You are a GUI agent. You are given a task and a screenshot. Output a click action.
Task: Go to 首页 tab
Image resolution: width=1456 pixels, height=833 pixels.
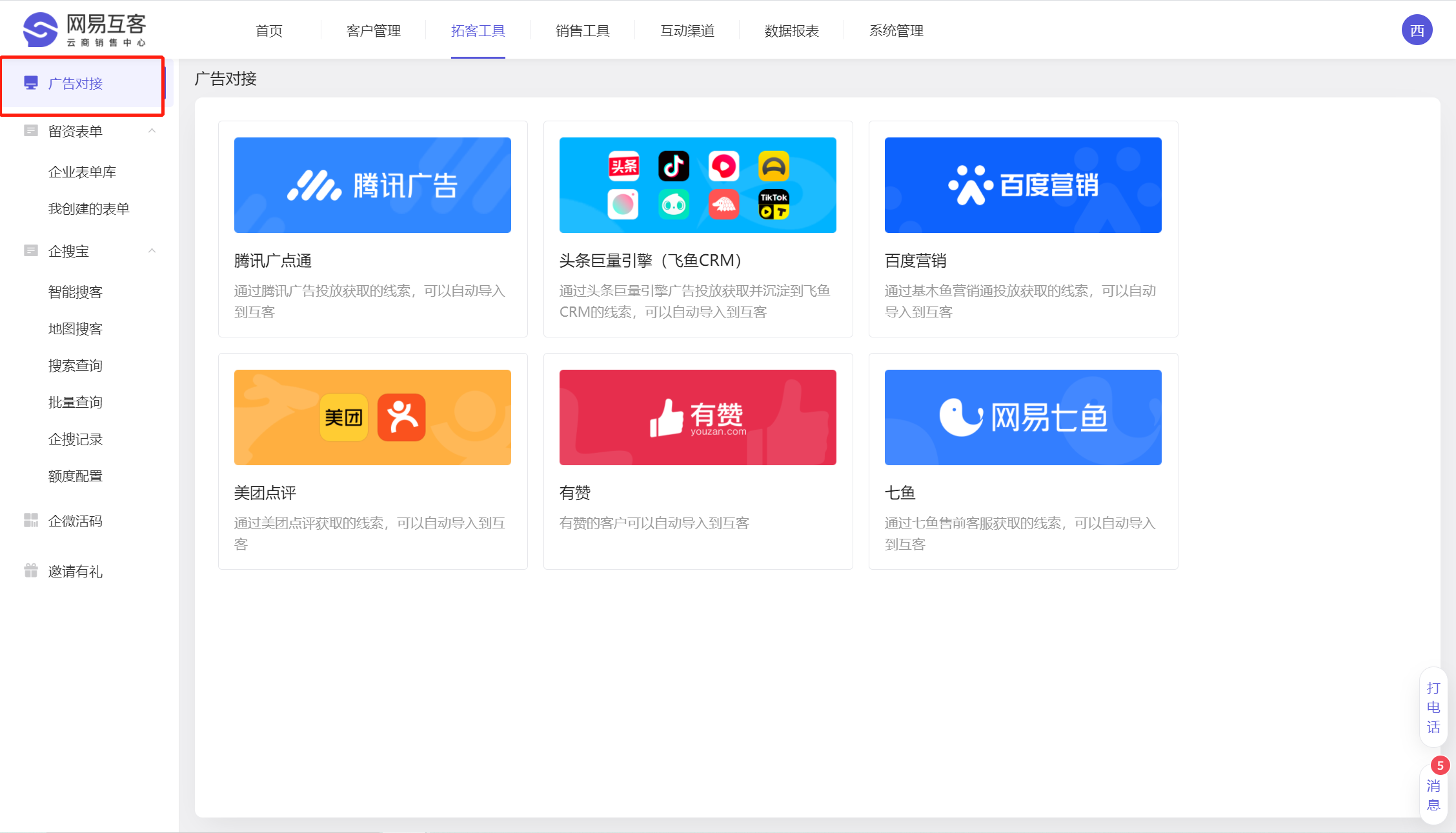point(269,30)
